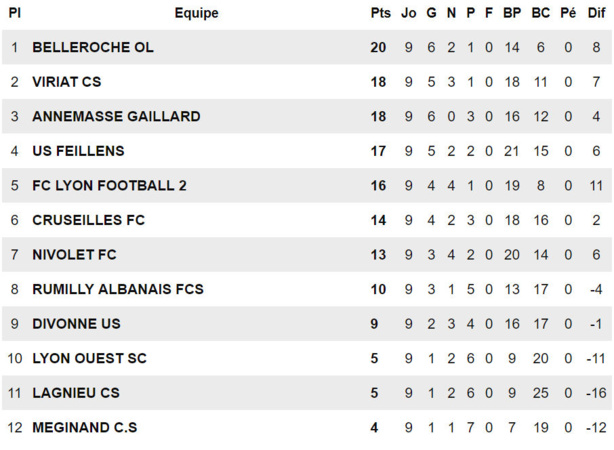This screenshot has width=614, height=450.
Task: Select the CRUSEILLES FC row name
Action: (x=88, y=220)
